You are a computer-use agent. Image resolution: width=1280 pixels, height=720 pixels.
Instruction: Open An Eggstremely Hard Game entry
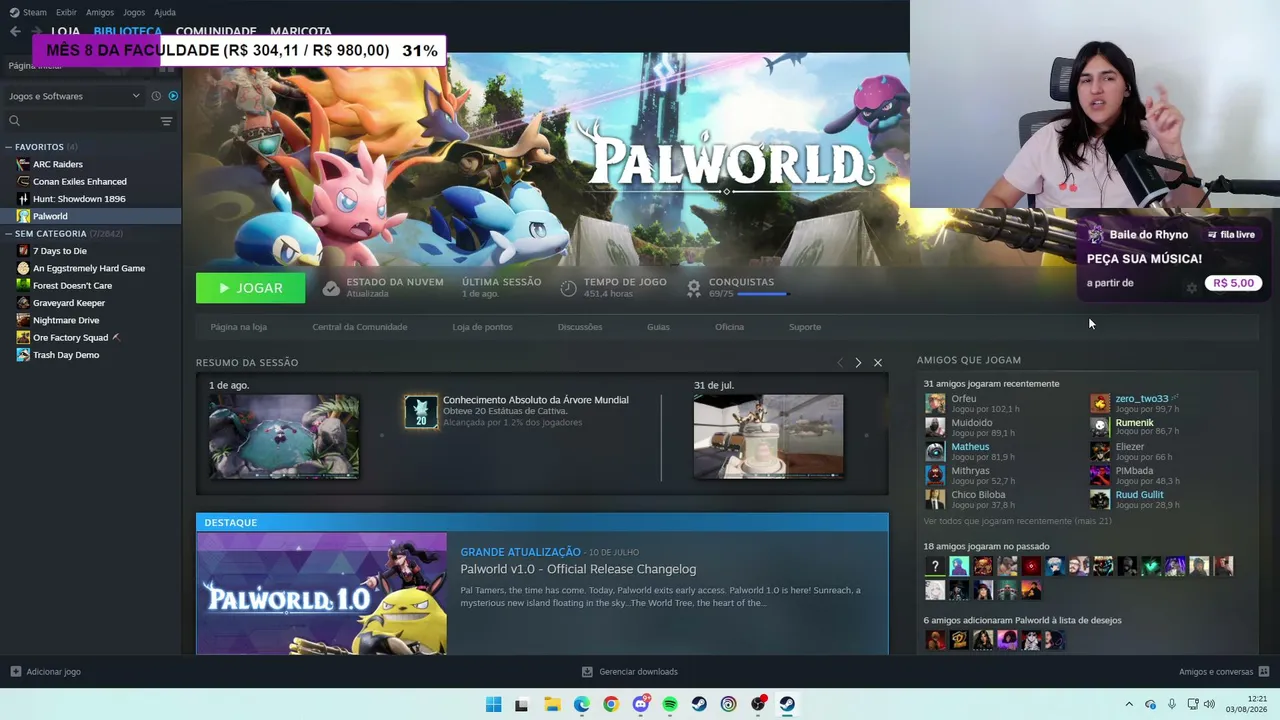click(89, 268)
